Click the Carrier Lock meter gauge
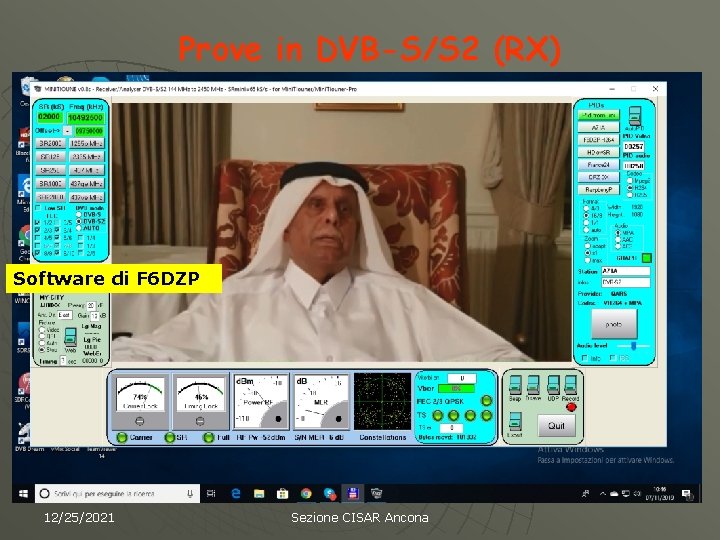720x540 pixels. (140, 400)
